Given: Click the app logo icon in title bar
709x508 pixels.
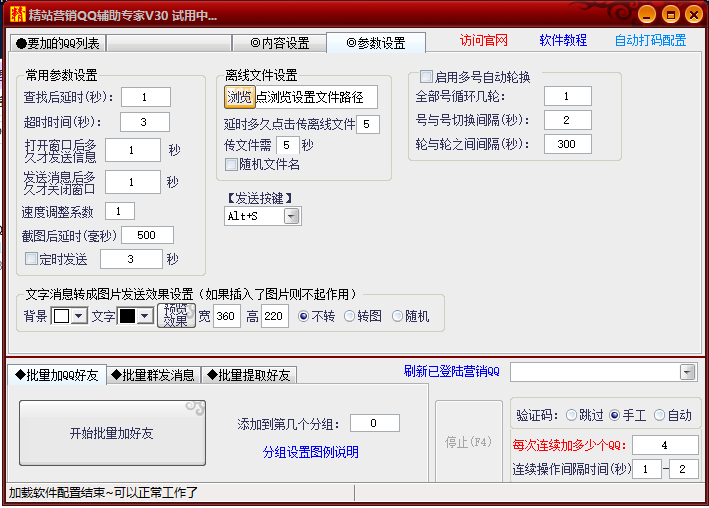Looking at the screenshot, I should pyautogui.click(x=18, y=14).
